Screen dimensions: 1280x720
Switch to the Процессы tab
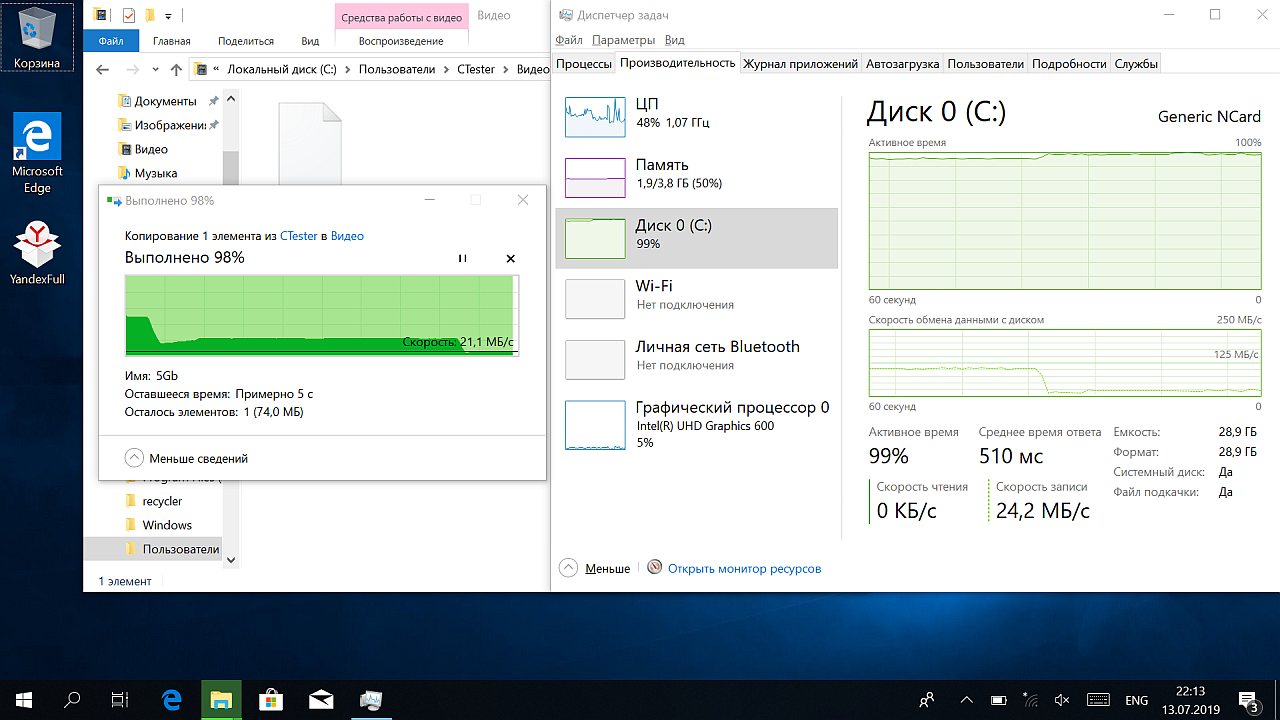click(583, 64)
